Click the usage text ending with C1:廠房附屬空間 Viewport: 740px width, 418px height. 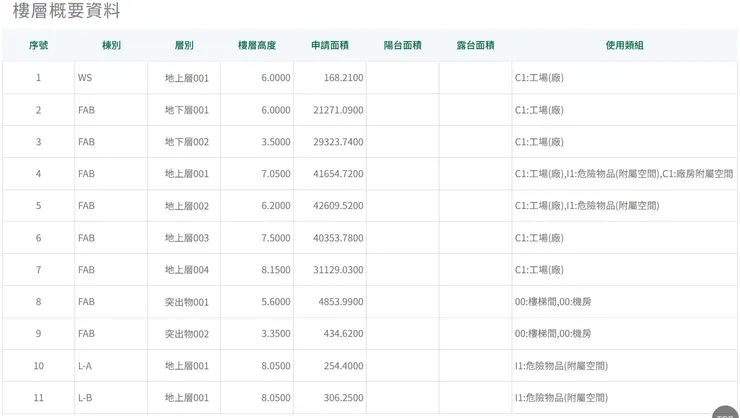[624, 174]
